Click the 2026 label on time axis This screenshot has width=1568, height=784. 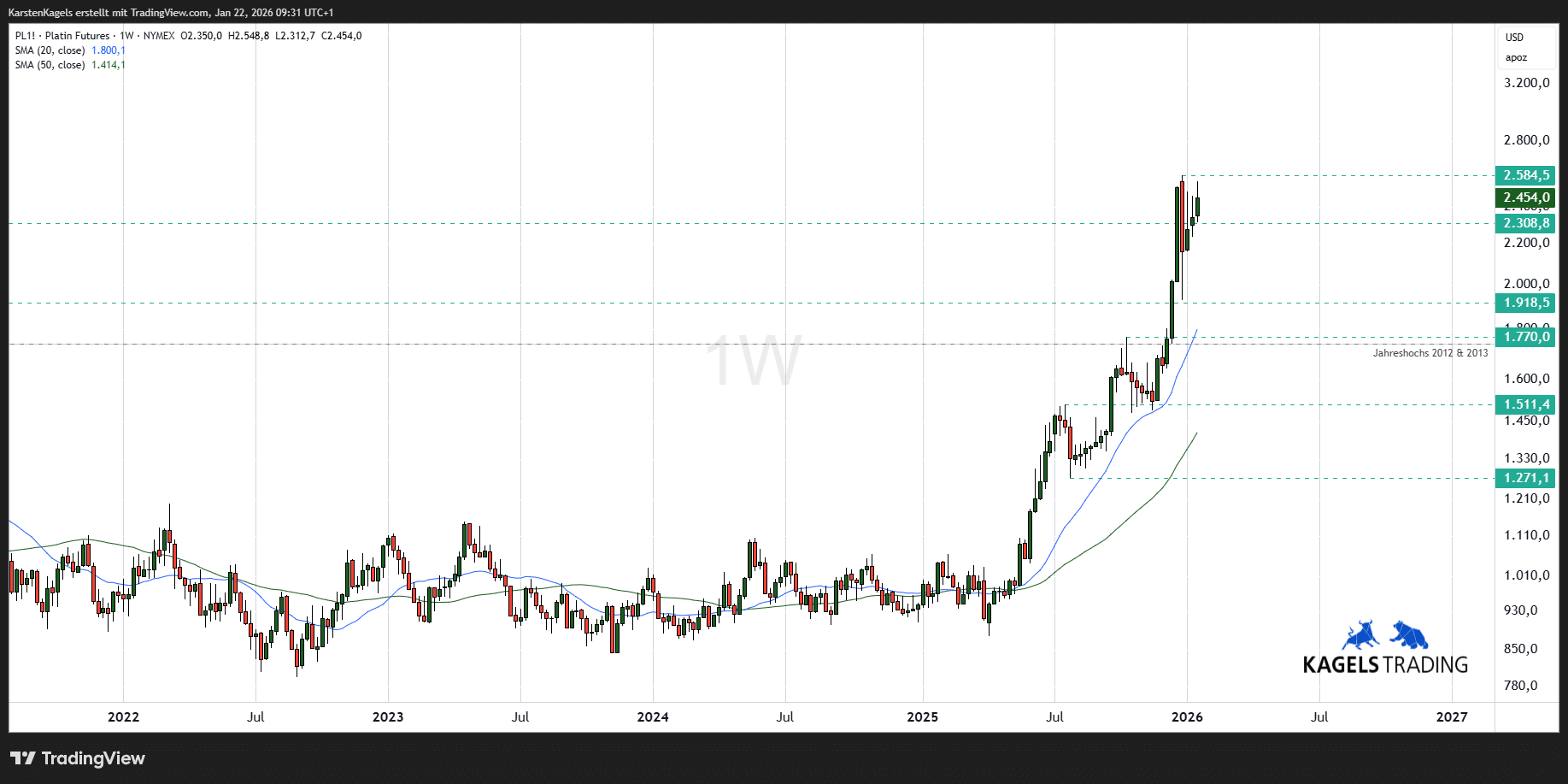(x=1187, y=717)
